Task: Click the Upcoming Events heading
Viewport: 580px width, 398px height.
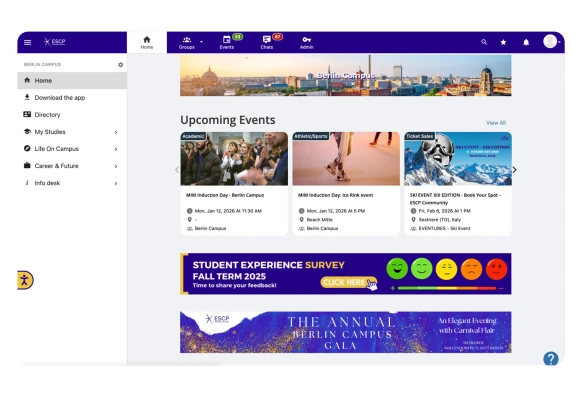Action: tap(228, 120)
